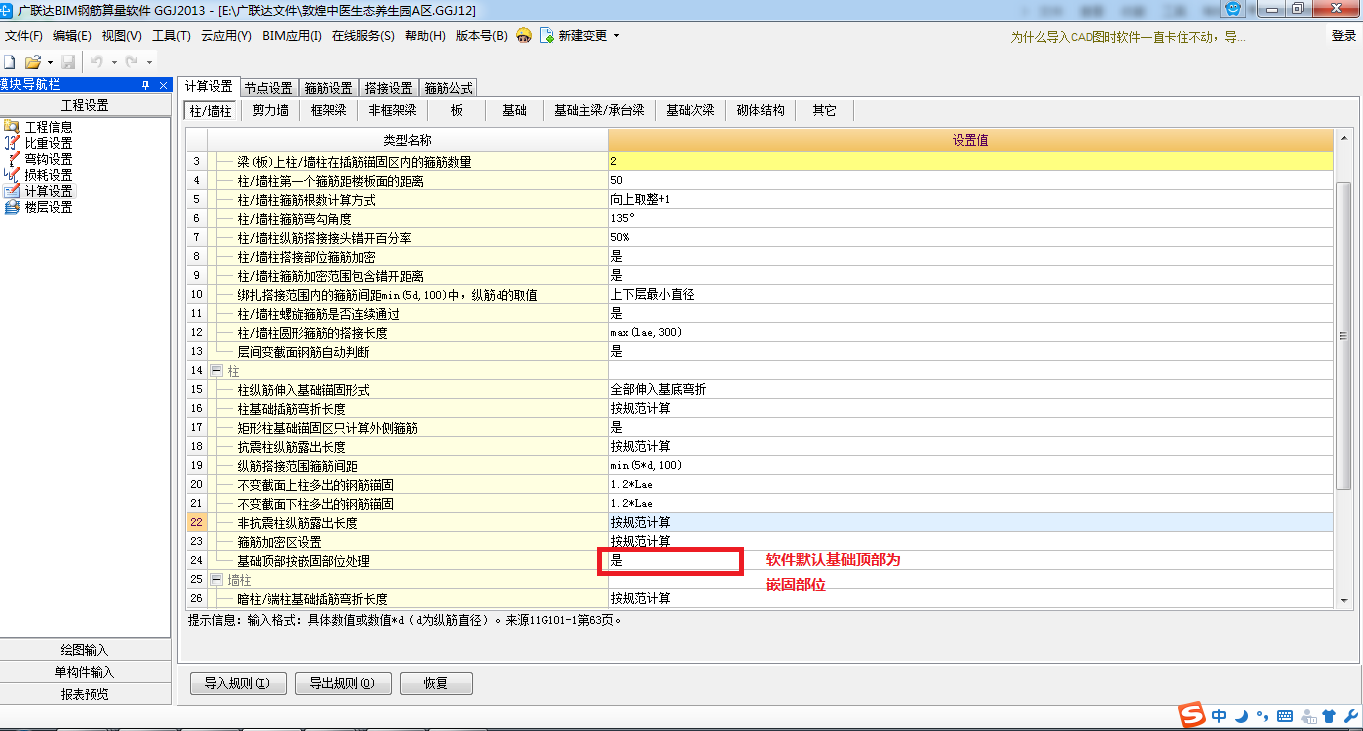Click the hard-hat worker icon in menu bar

point(524,36)
